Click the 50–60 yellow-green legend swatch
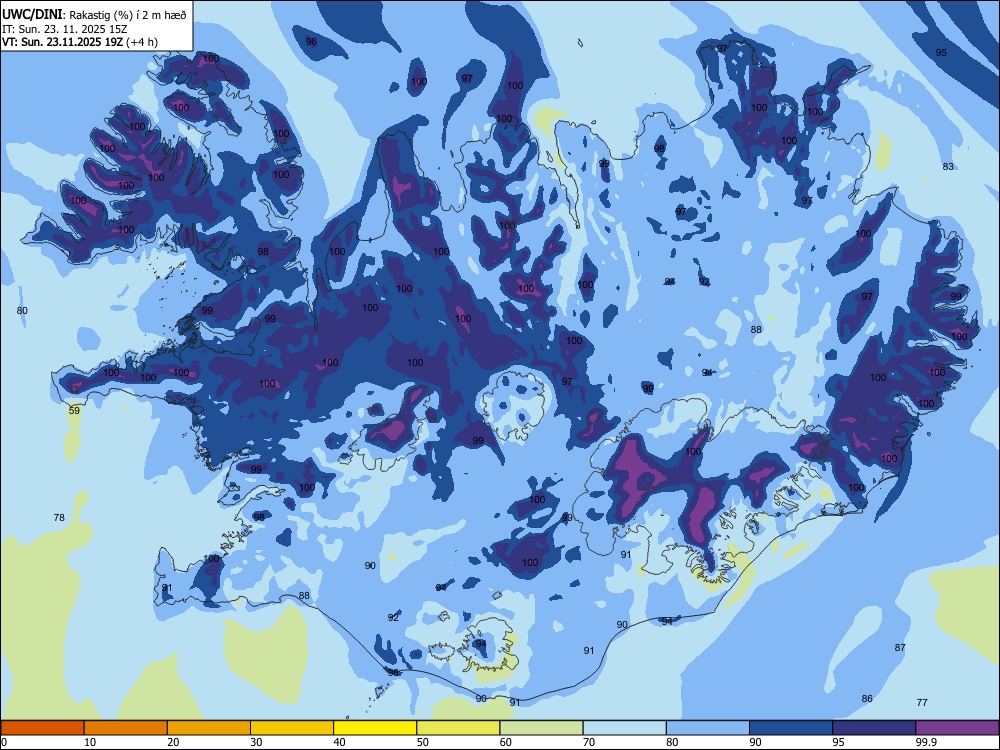This screenshot has height=750, width=1000. [x=458, y=728]
